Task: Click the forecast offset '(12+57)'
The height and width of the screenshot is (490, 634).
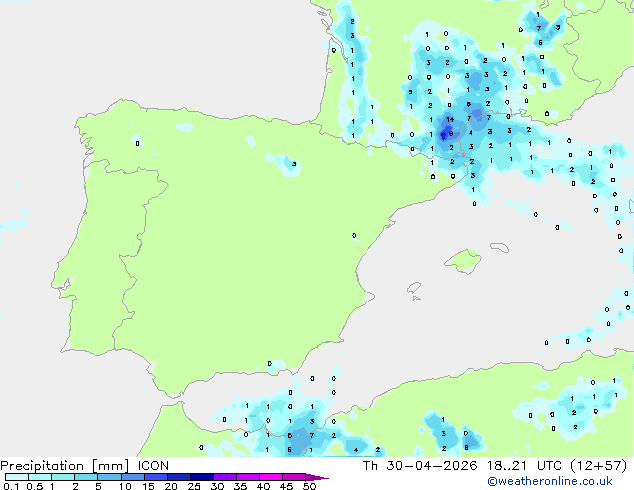Action: tap(599, 466)
